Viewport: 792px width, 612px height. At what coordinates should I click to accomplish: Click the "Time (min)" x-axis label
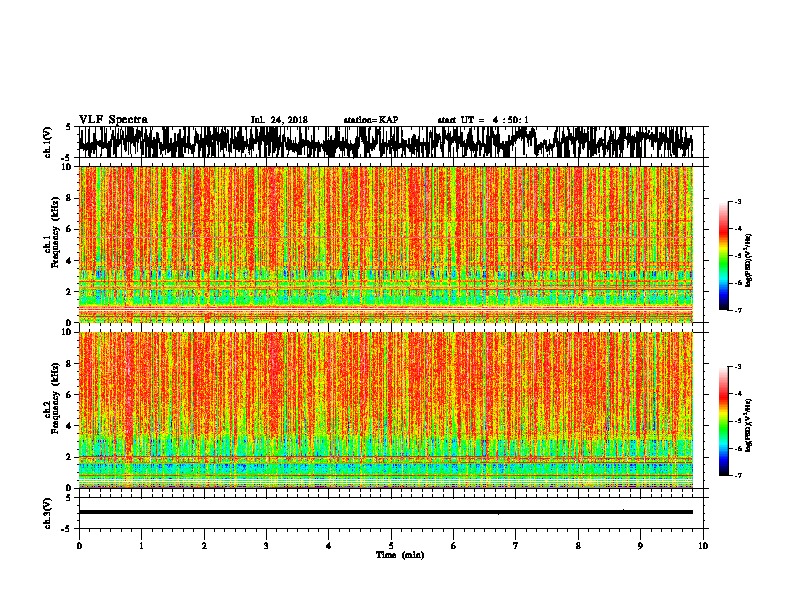pos(400,555)
